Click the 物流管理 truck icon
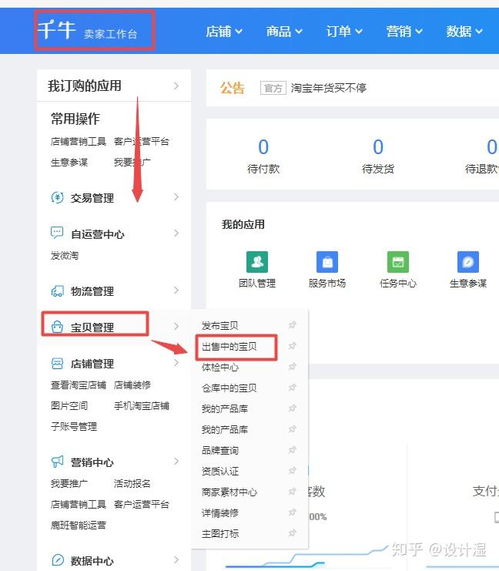The width and height of the screenshot is (499, 571). 57,291
